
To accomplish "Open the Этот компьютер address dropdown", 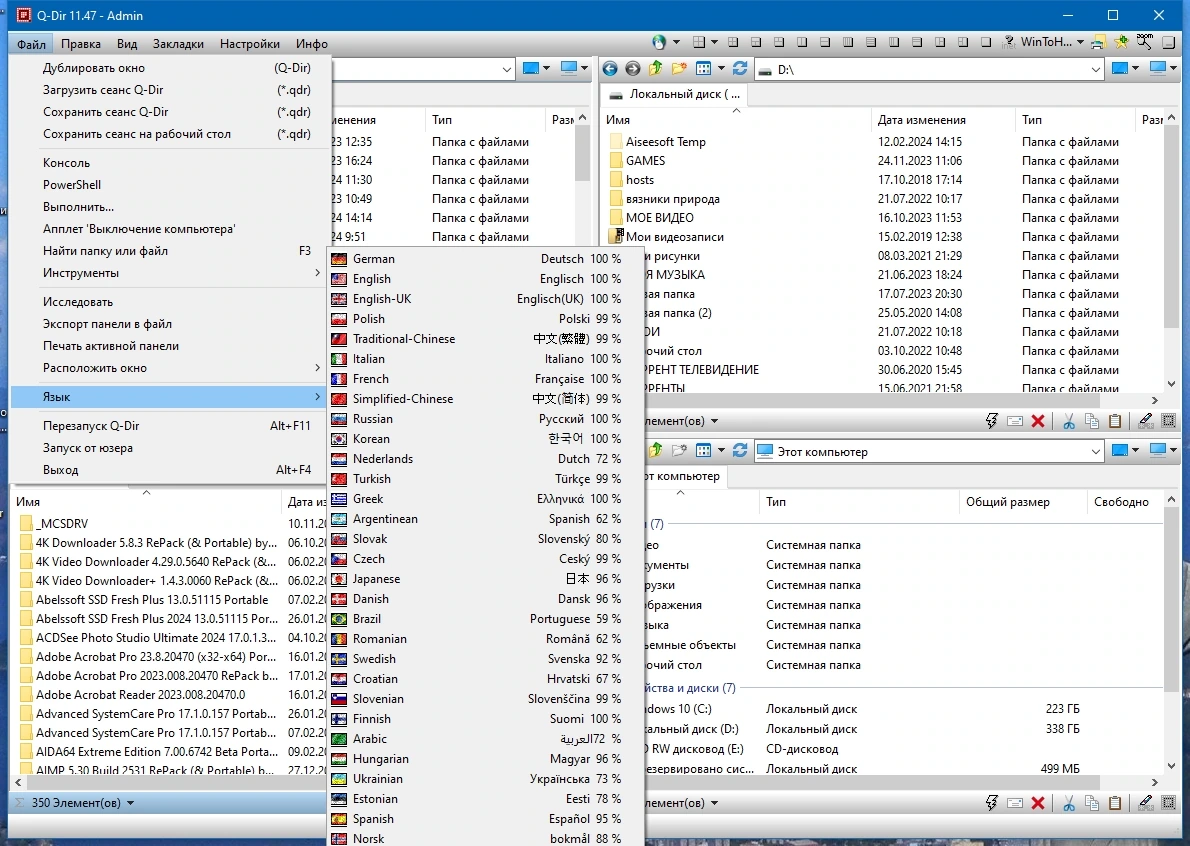I will [x=1095, y=451].
